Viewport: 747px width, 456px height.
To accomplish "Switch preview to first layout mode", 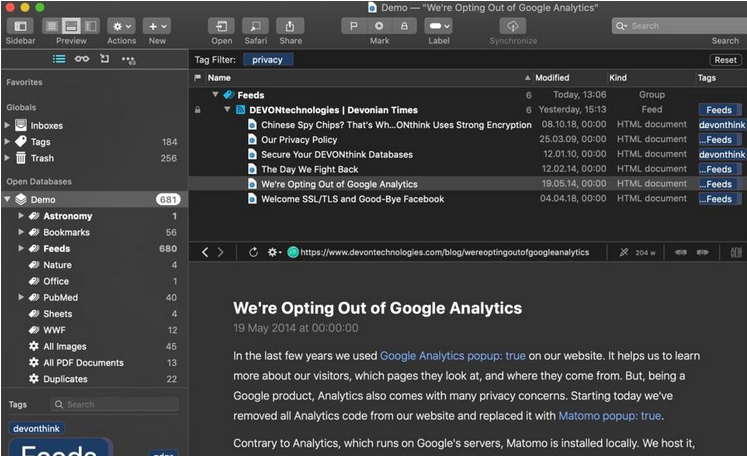I will (x=52, y=26).
